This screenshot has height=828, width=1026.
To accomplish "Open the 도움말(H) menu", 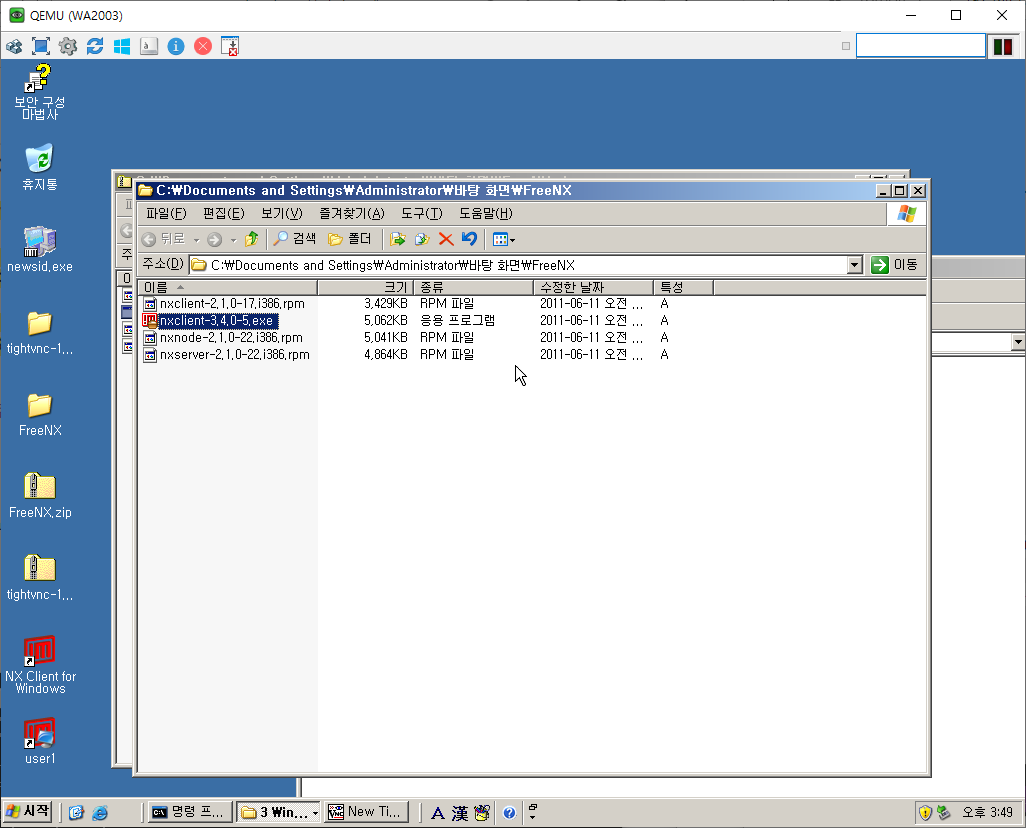I will [x=486, y=213].
